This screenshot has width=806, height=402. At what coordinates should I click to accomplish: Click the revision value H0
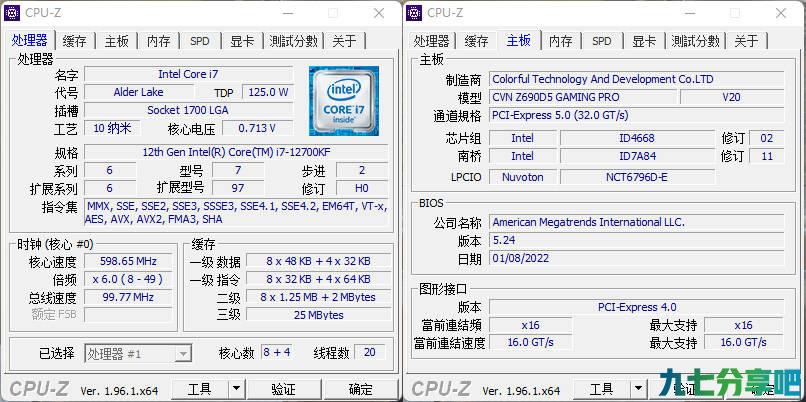click(x=362, y=188)
